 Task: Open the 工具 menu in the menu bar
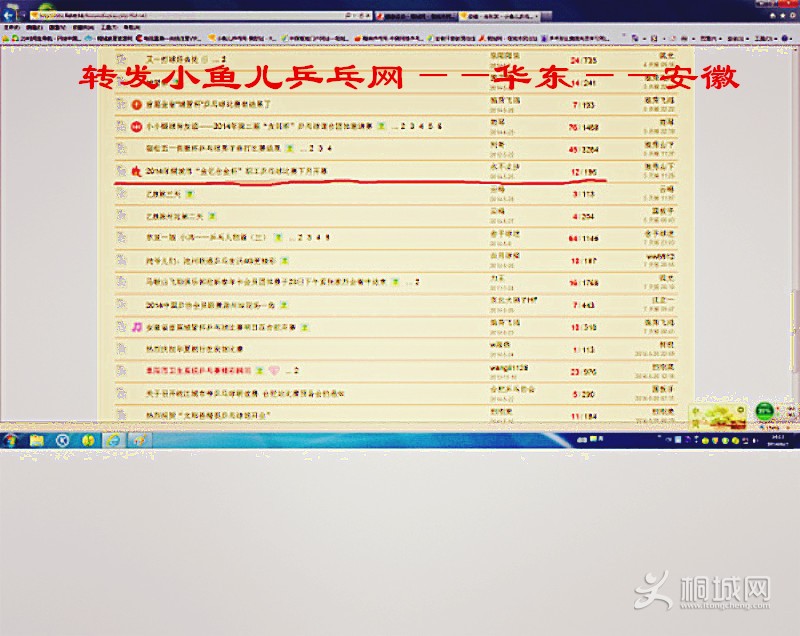(106, 28)
